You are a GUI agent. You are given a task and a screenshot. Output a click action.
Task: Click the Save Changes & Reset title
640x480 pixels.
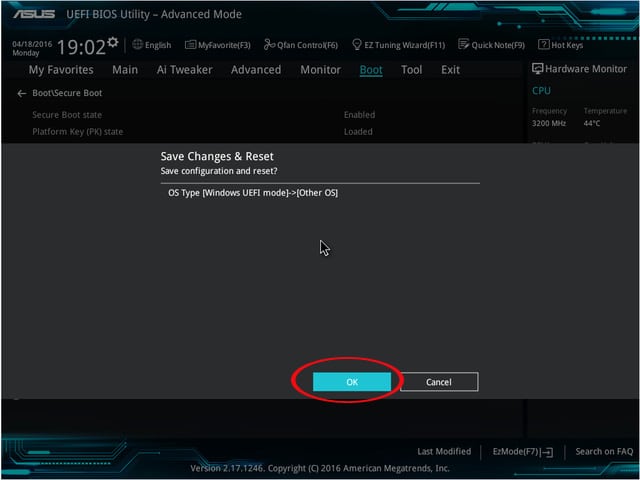point(217,156)
